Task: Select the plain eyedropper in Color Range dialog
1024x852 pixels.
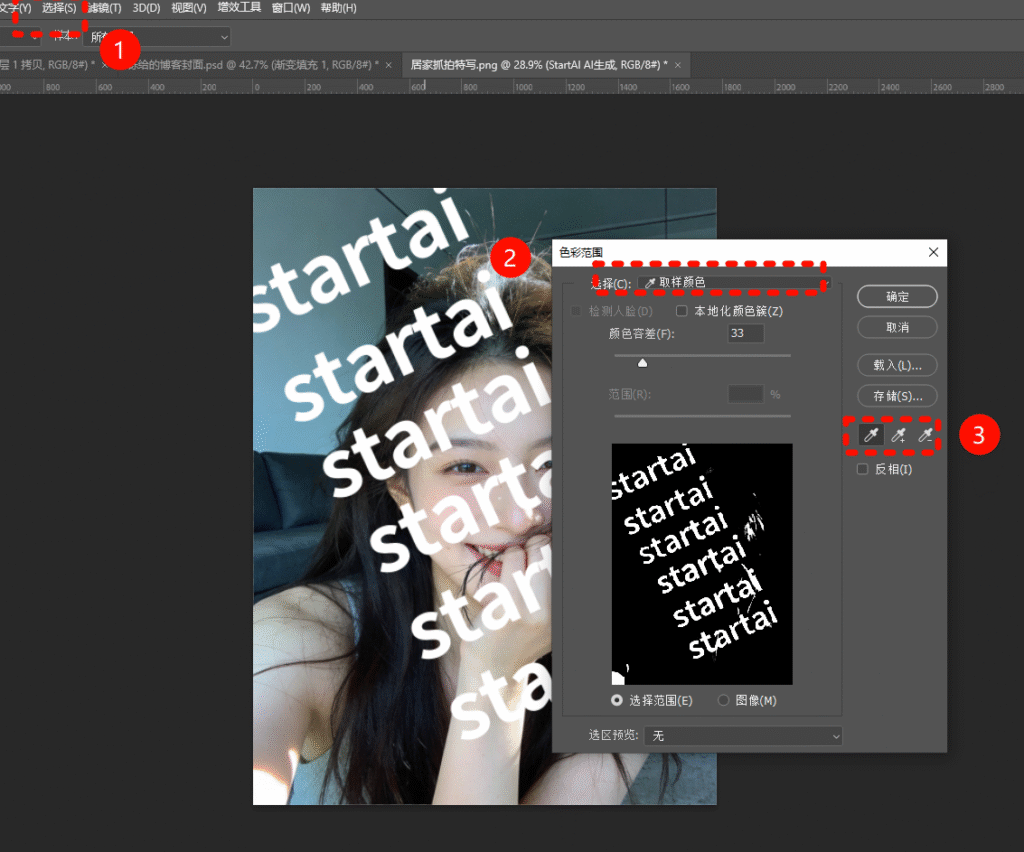Action: (870, 434)
